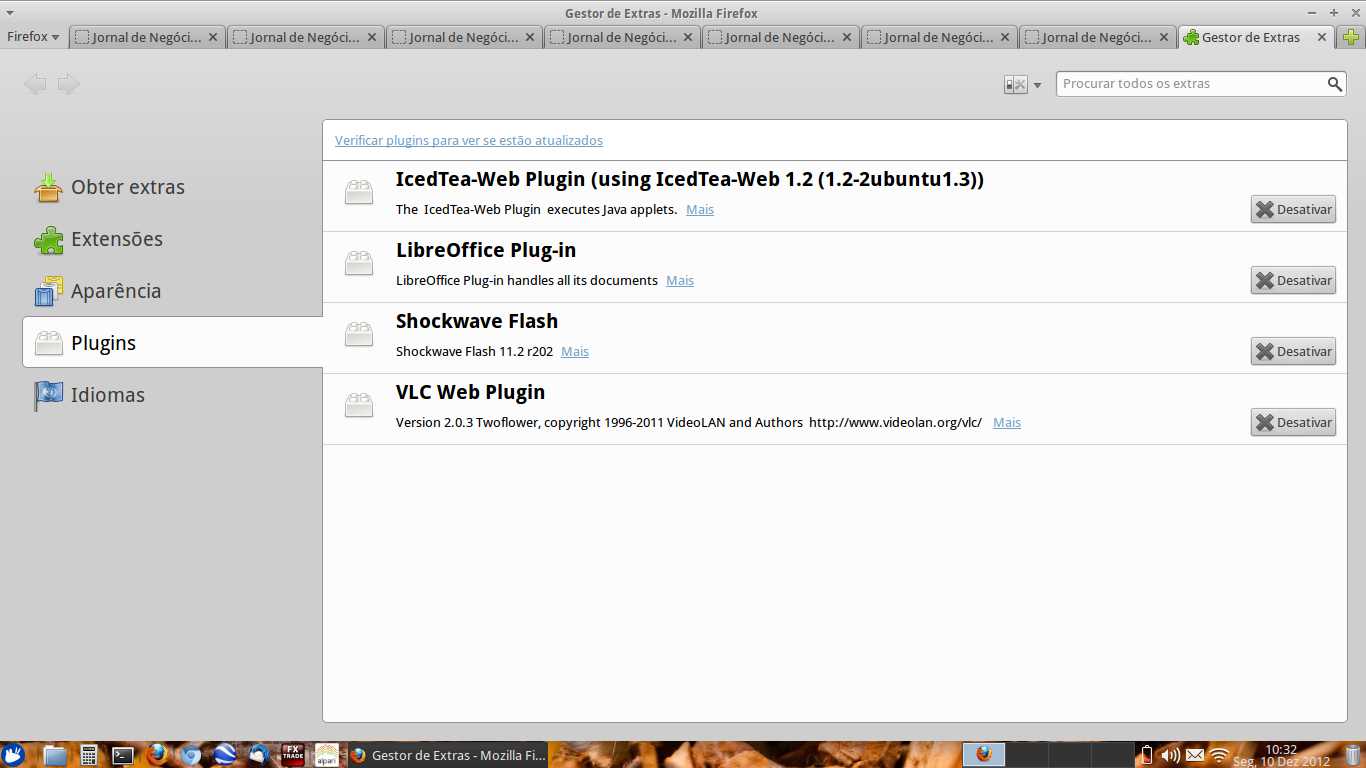Click the magnifier search icon
Viewport: 1366px width, 768px height.
[1335, 84]
